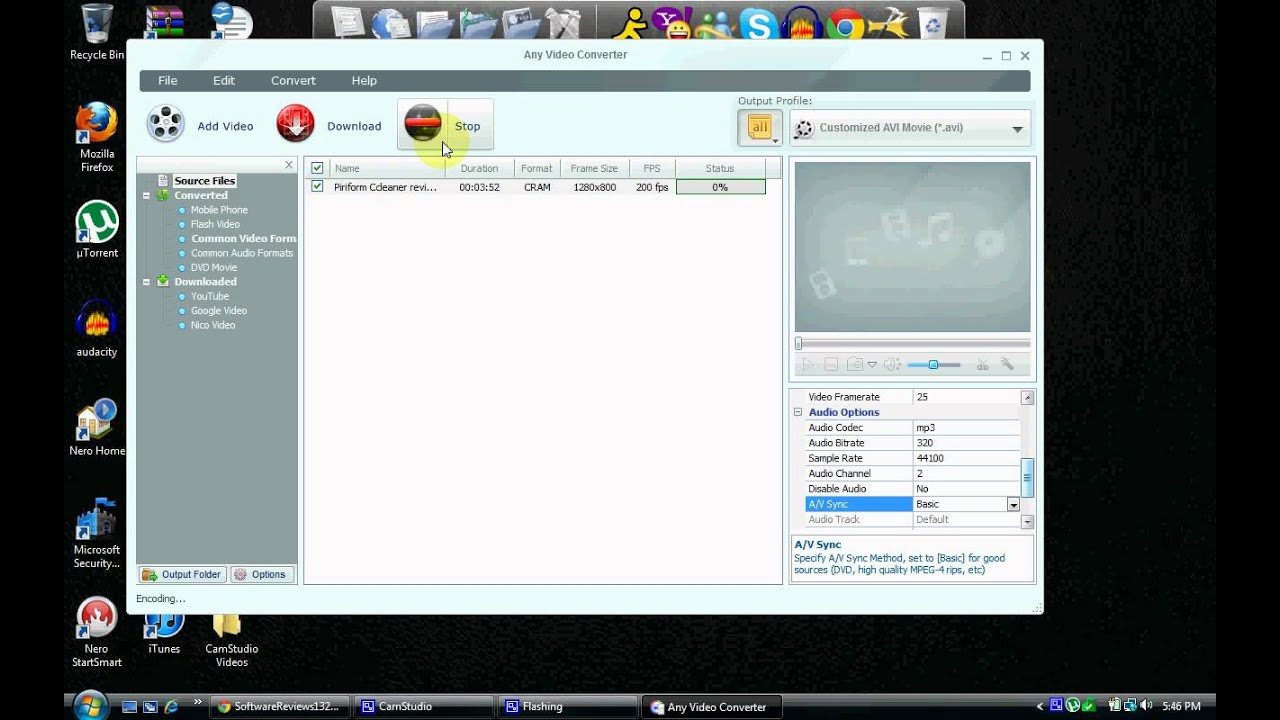
Task: Open Recycle Bin desktop icon
Action: pyautogui.click(x=97, y=33)
